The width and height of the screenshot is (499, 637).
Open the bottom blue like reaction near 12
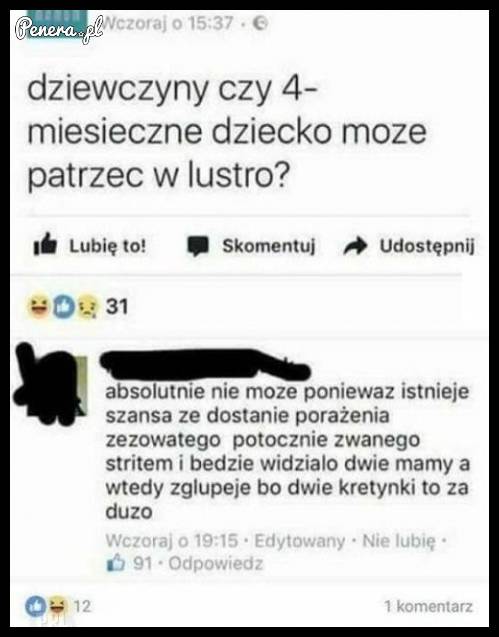pyautogui.click(x=36, y=606)
